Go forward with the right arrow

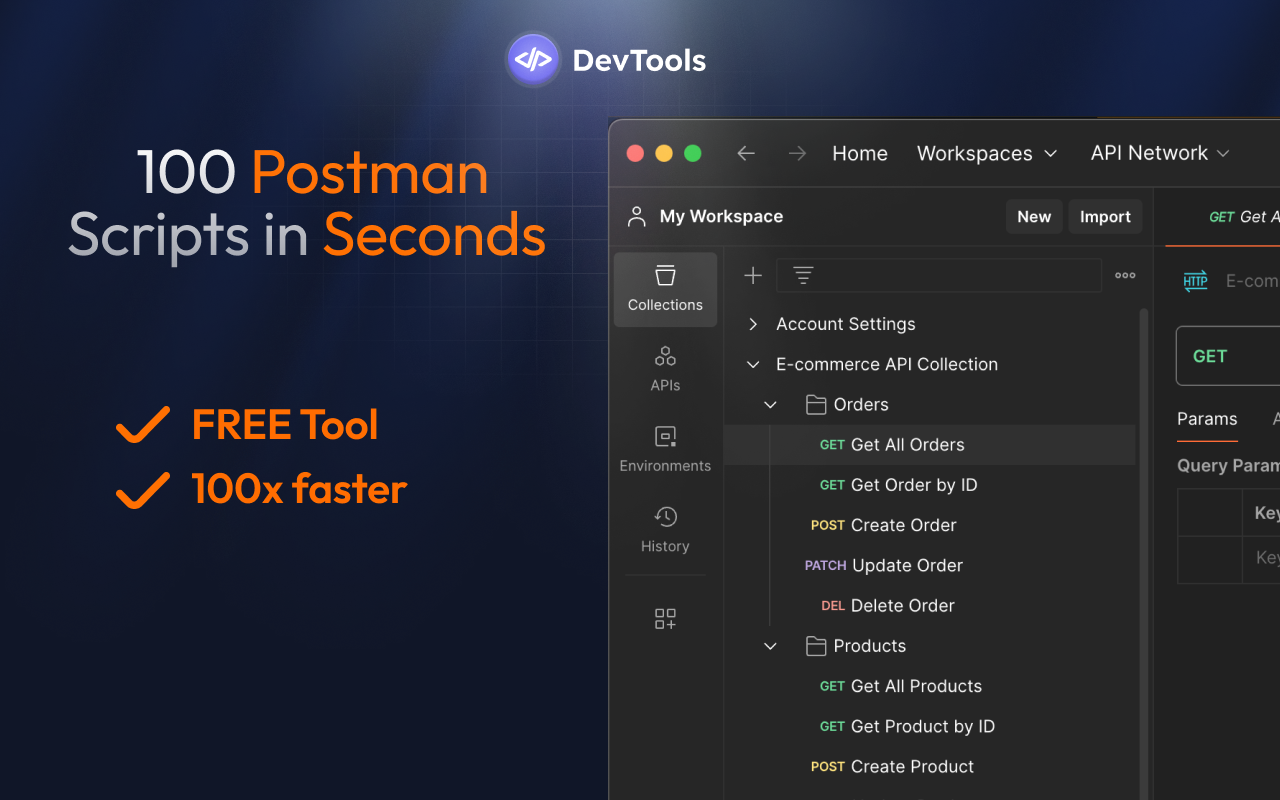point(797,153)
